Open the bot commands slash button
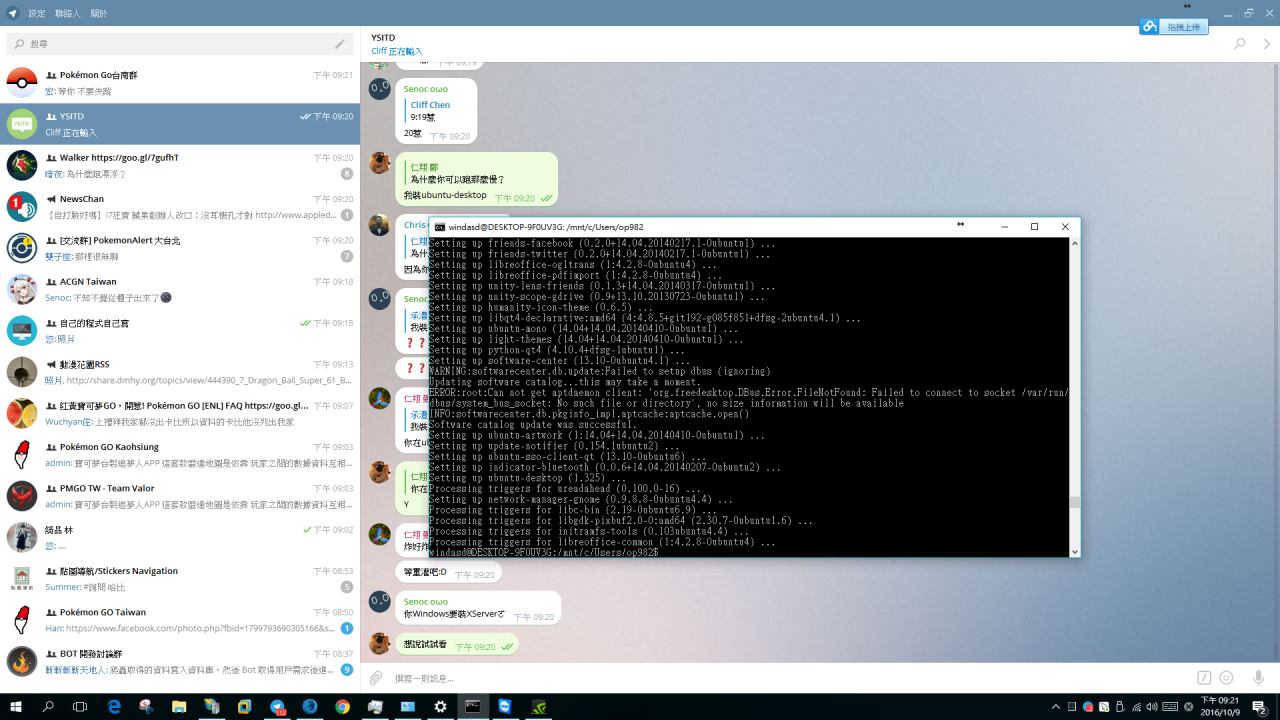The height and width of the screenshot is (720, 1280). coord(1204,678)
